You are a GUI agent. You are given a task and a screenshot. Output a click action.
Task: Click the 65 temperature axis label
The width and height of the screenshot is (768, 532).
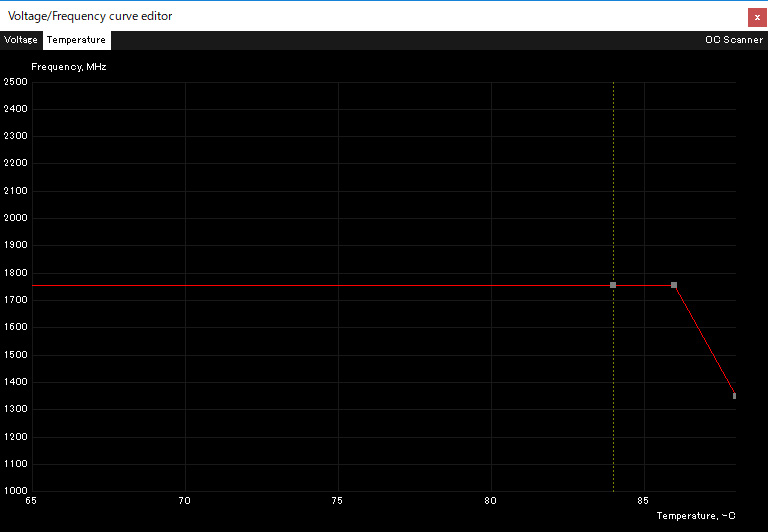[x=31, y=501]
